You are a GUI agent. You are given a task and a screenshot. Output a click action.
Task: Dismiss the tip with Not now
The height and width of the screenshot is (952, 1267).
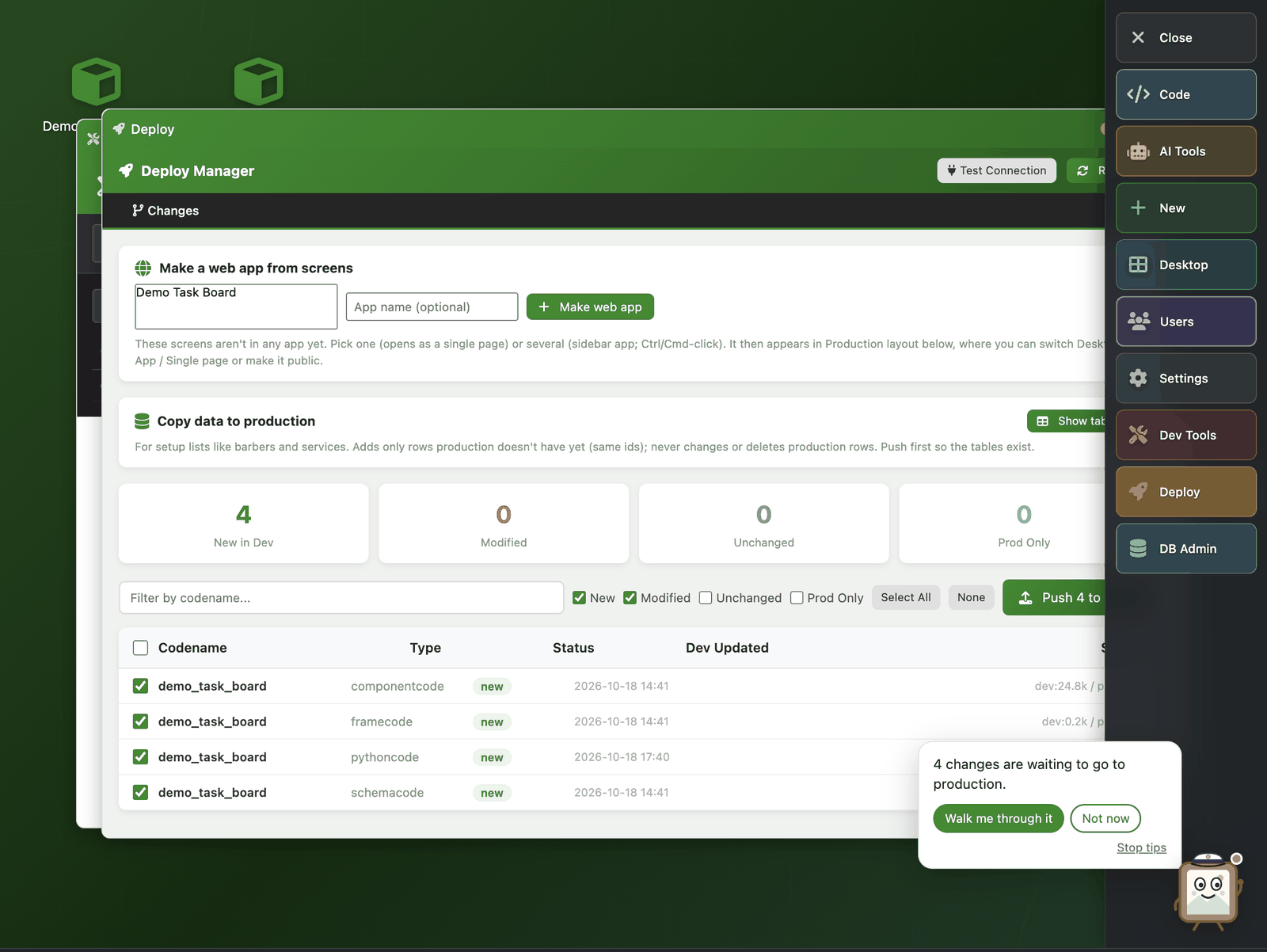click(x=1105, y=819)
